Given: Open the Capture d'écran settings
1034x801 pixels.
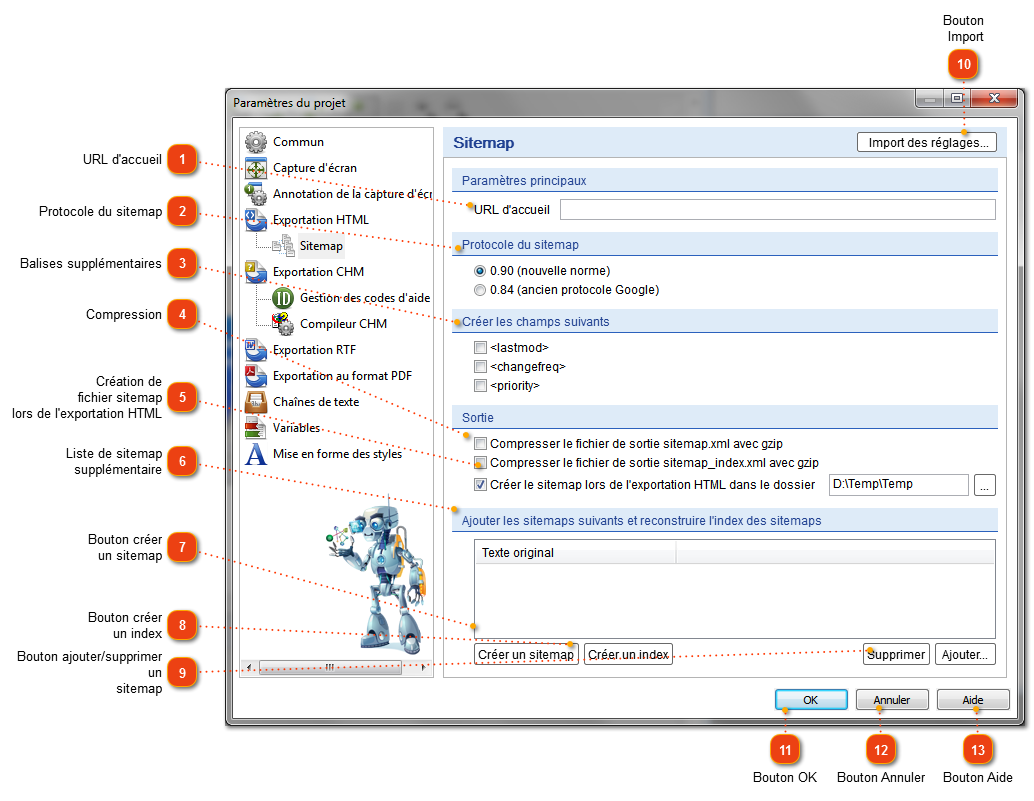Looking at the screenshot, I should (x=315, y=168).
